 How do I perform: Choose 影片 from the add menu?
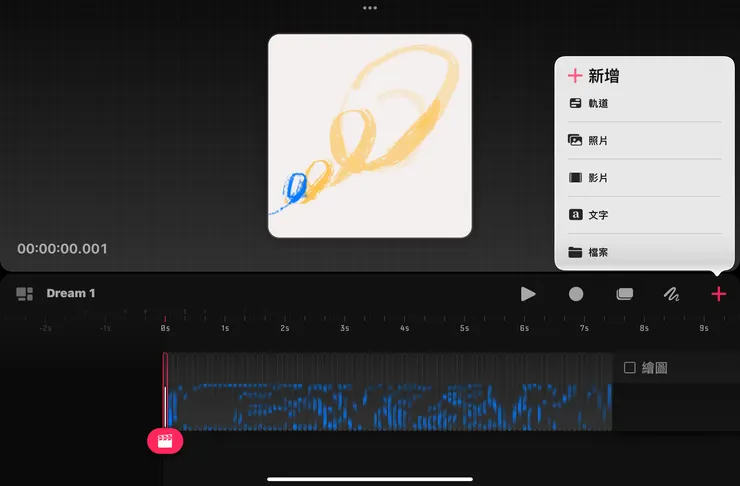(645, 177)
